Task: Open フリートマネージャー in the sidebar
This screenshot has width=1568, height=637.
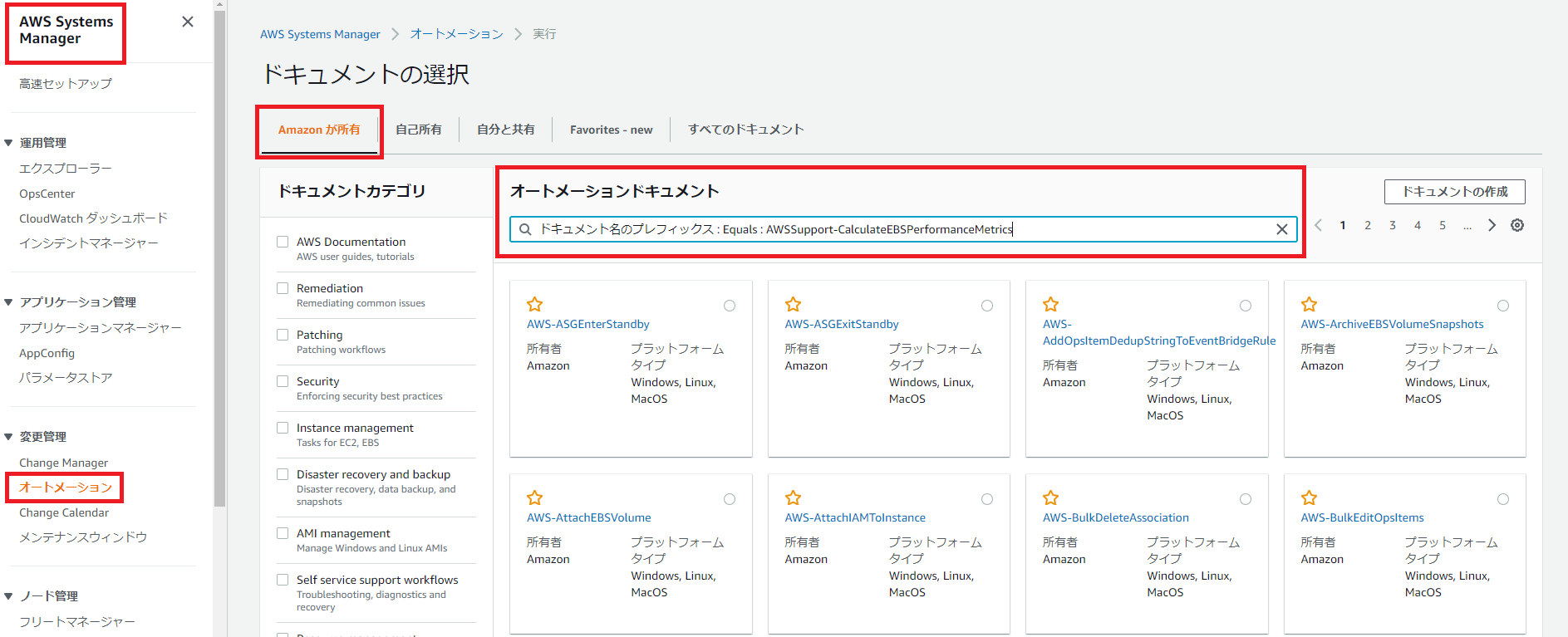Action: tap(77, 622)
